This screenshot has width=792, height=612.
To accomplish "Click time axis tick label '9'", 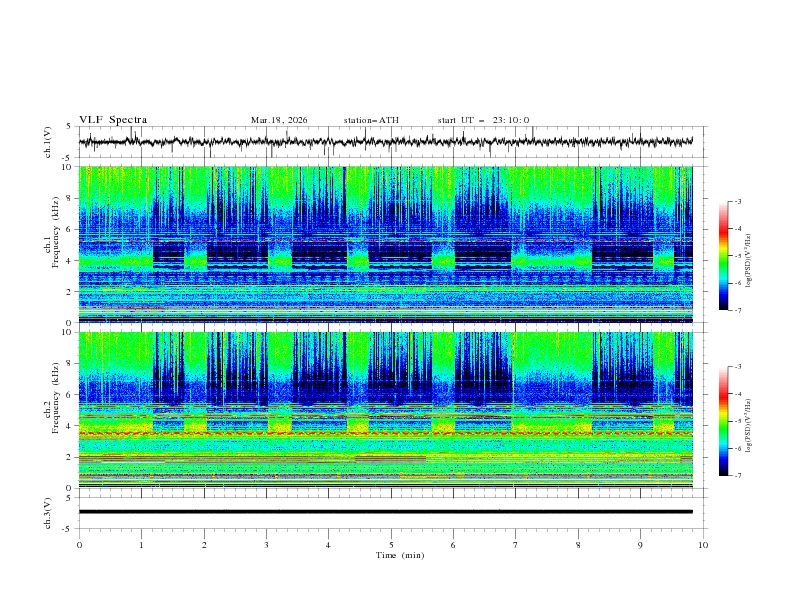I will coord(640,545).
